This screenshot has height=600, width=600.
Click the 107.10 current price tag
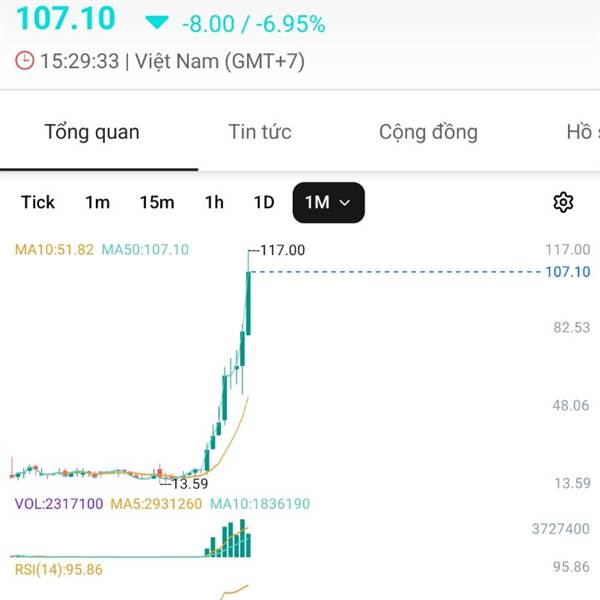click(569, 272)
